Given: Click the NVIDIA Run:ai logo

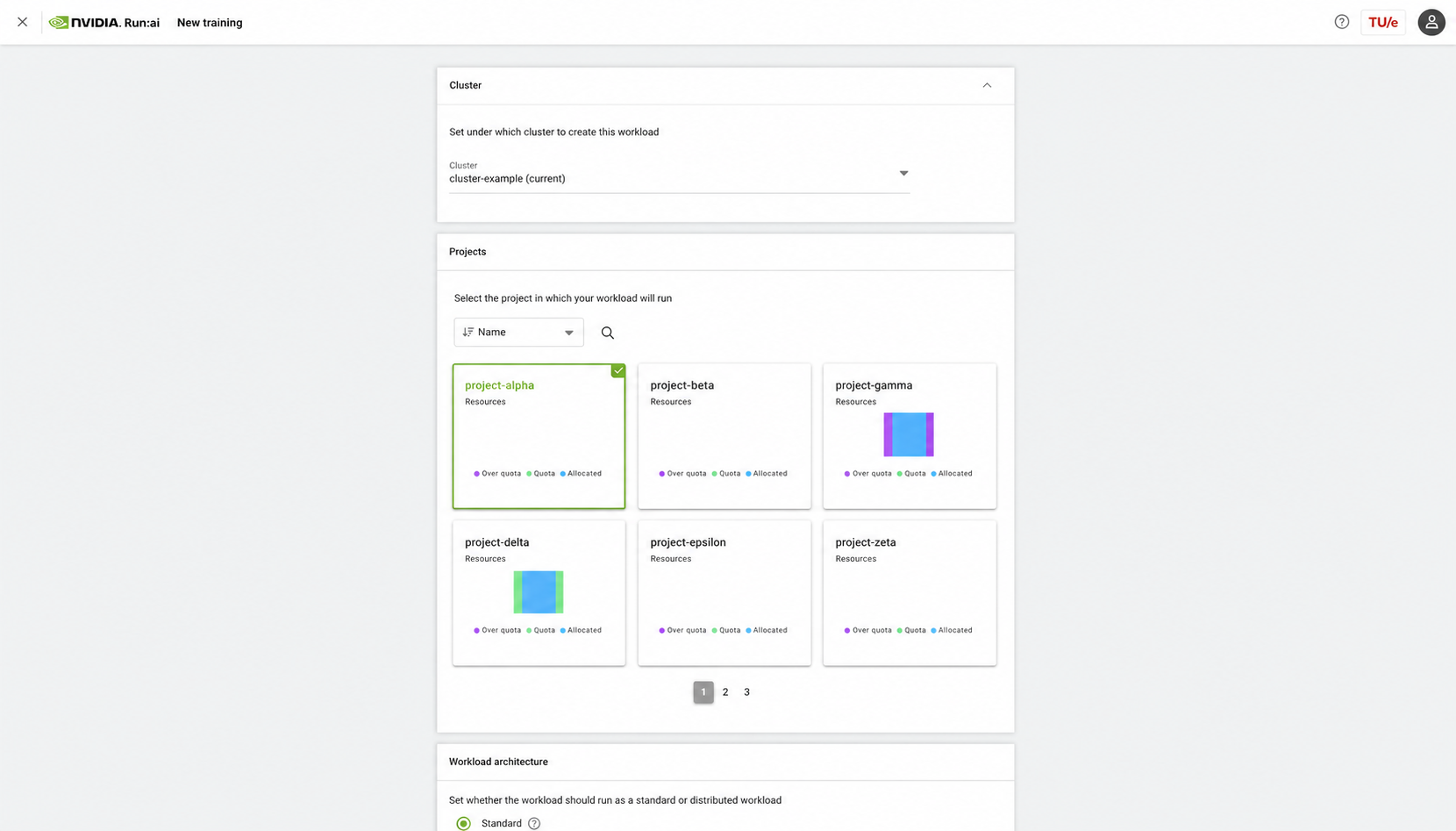Looking at the screenshot, I should click(104, 22).
